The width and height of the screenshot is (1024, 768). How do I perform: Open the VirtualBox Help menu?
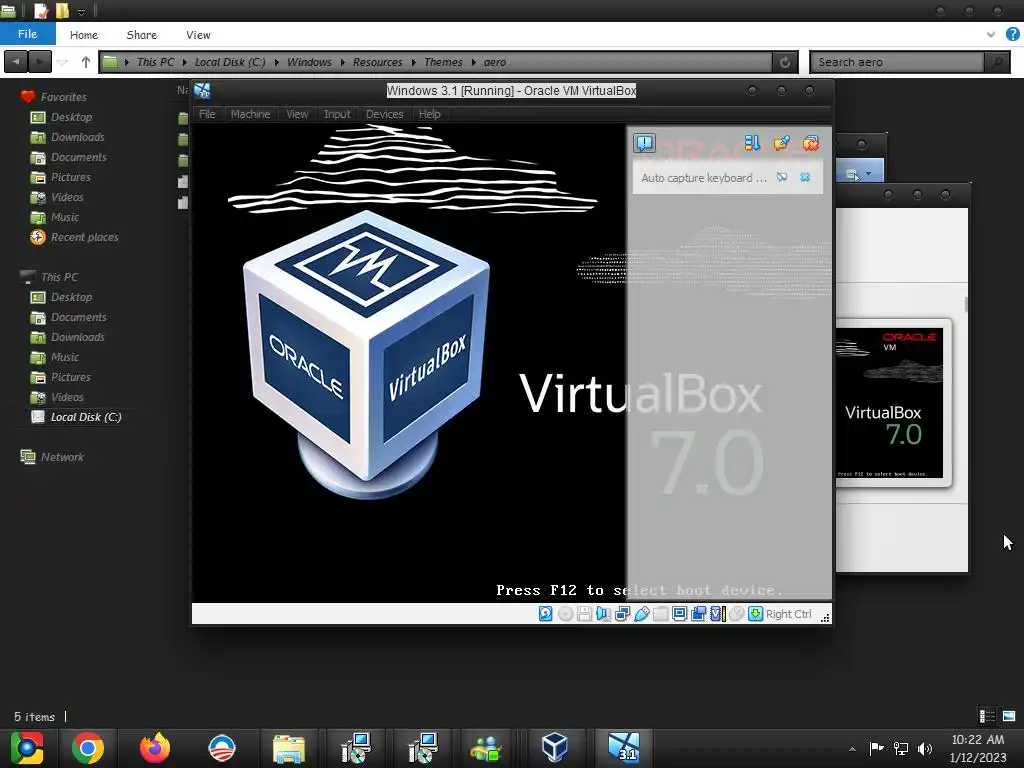coord(430,114)
